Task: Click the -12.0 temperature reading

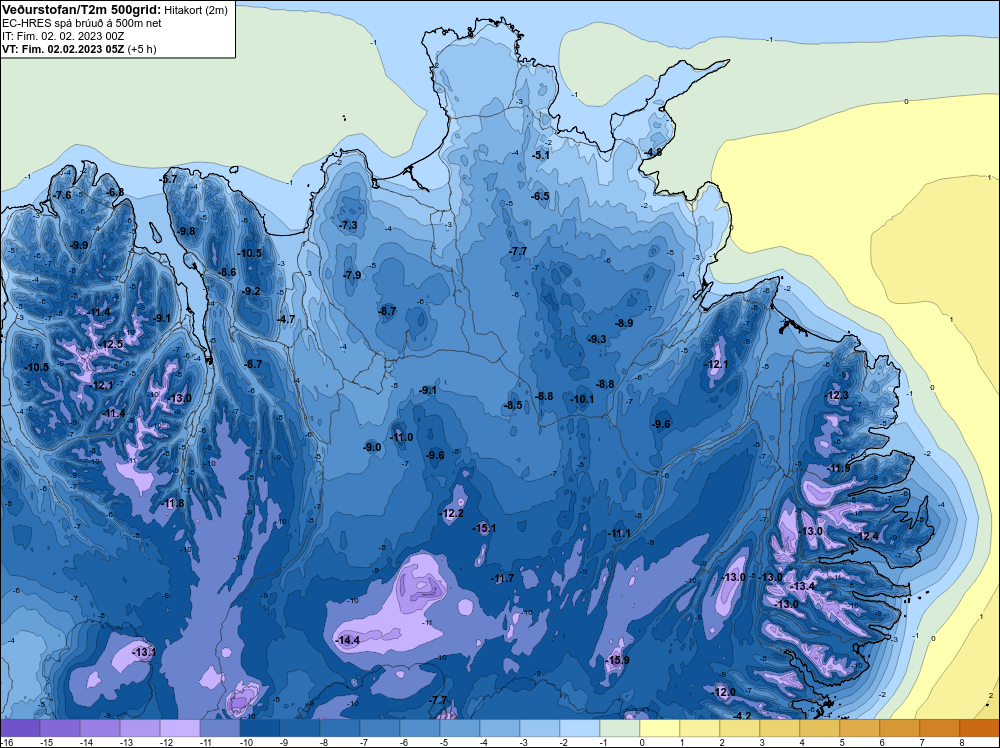Action: [x=724, y=693]
